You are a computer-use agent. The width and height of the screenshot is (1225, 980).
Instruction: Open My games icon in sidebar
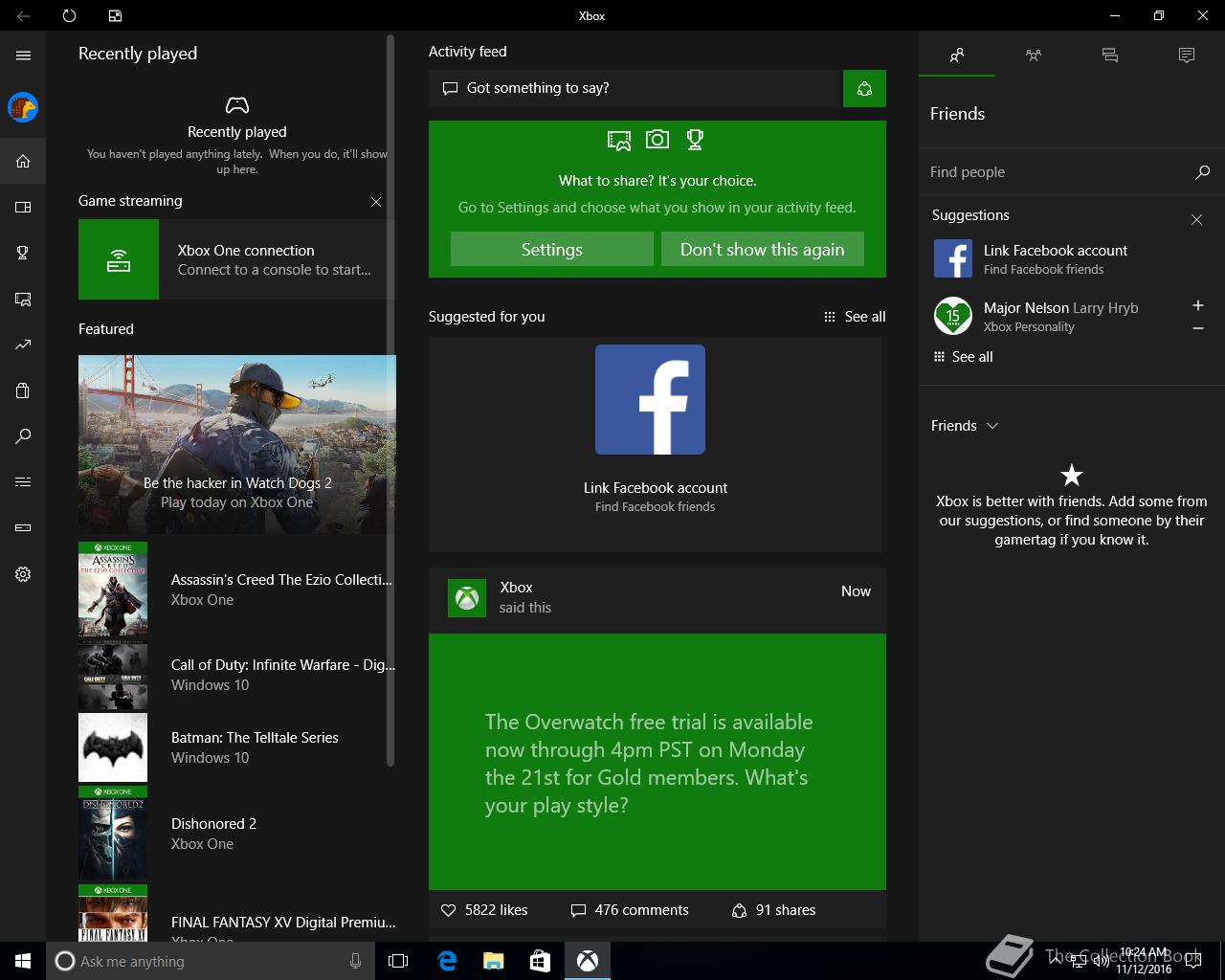pyautogui.click(x=23, y=207)
